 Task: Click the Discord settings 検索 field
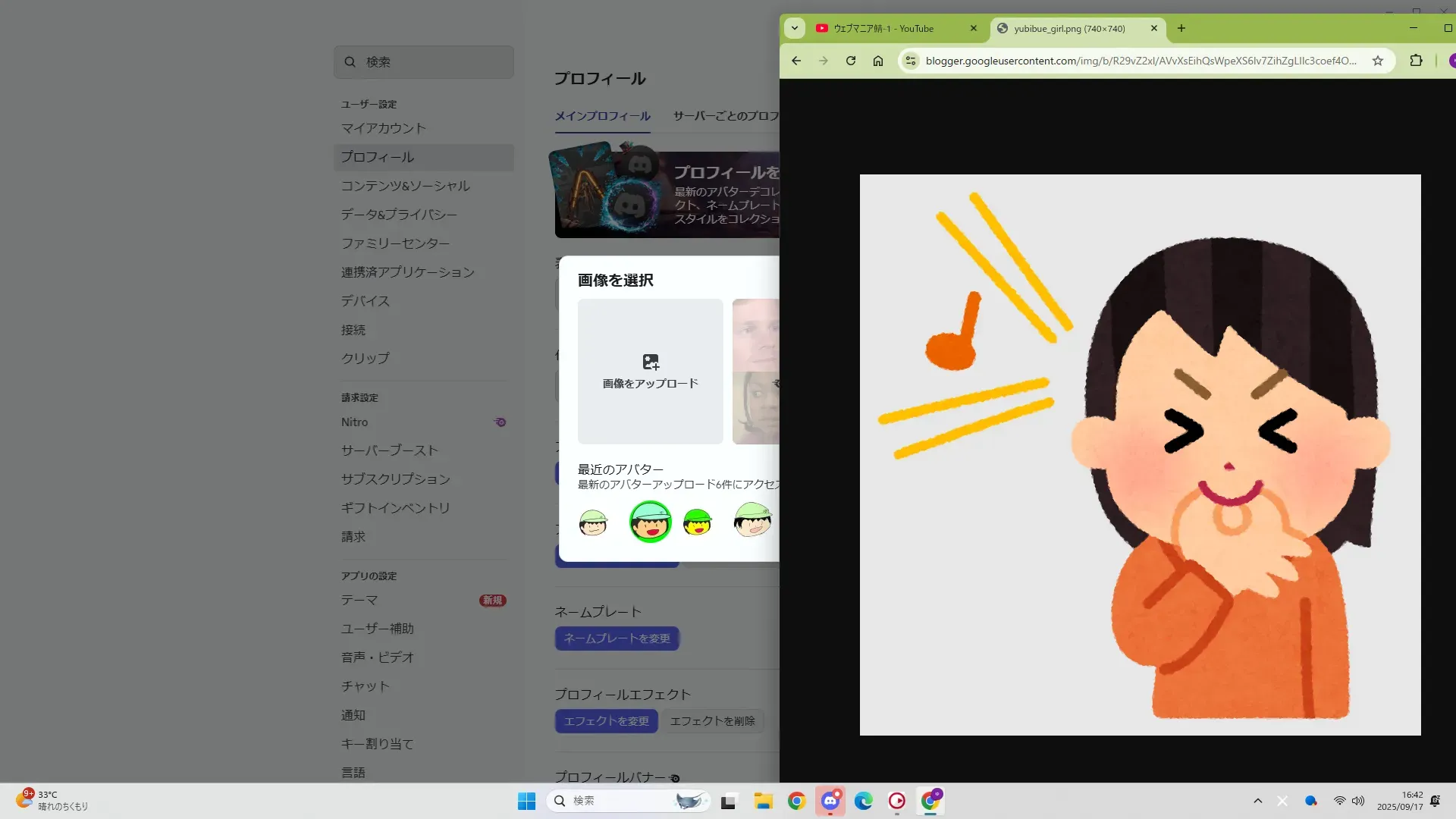[x=424, y=62]
